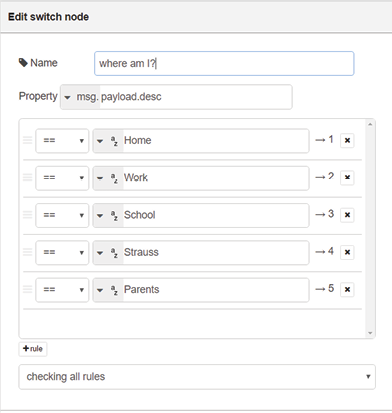Remove the Strauss rule using its x icon
This screenshot has height=413, width=392.
(347, 252)
